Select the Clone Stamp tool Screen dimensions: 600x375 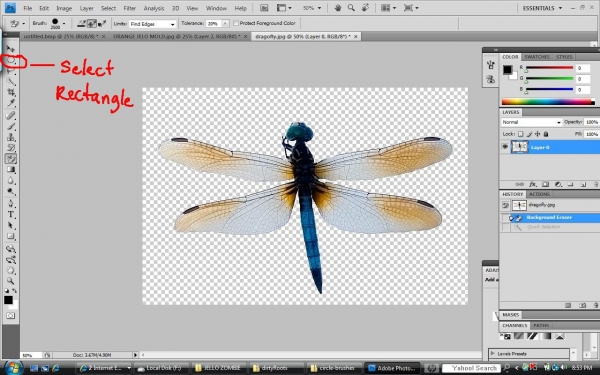pyautogui.click(x=11, y=137)
